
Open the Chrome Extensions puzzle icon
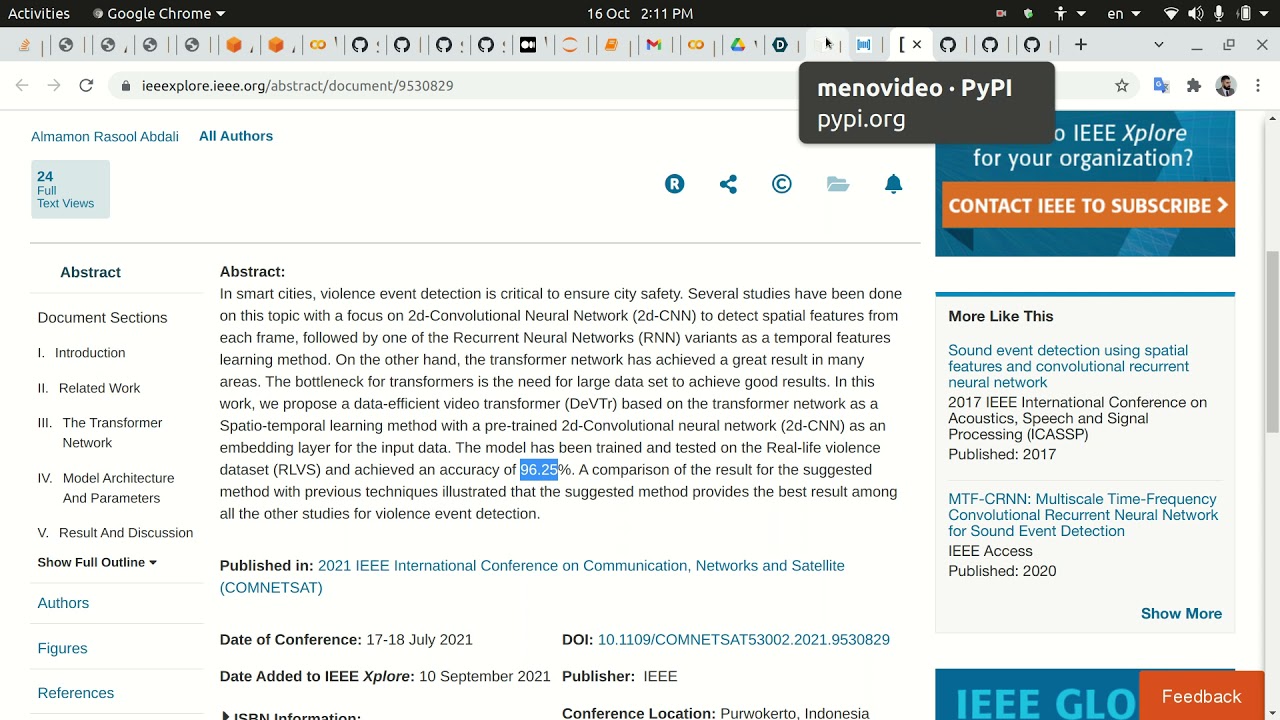coord(1194,86)
